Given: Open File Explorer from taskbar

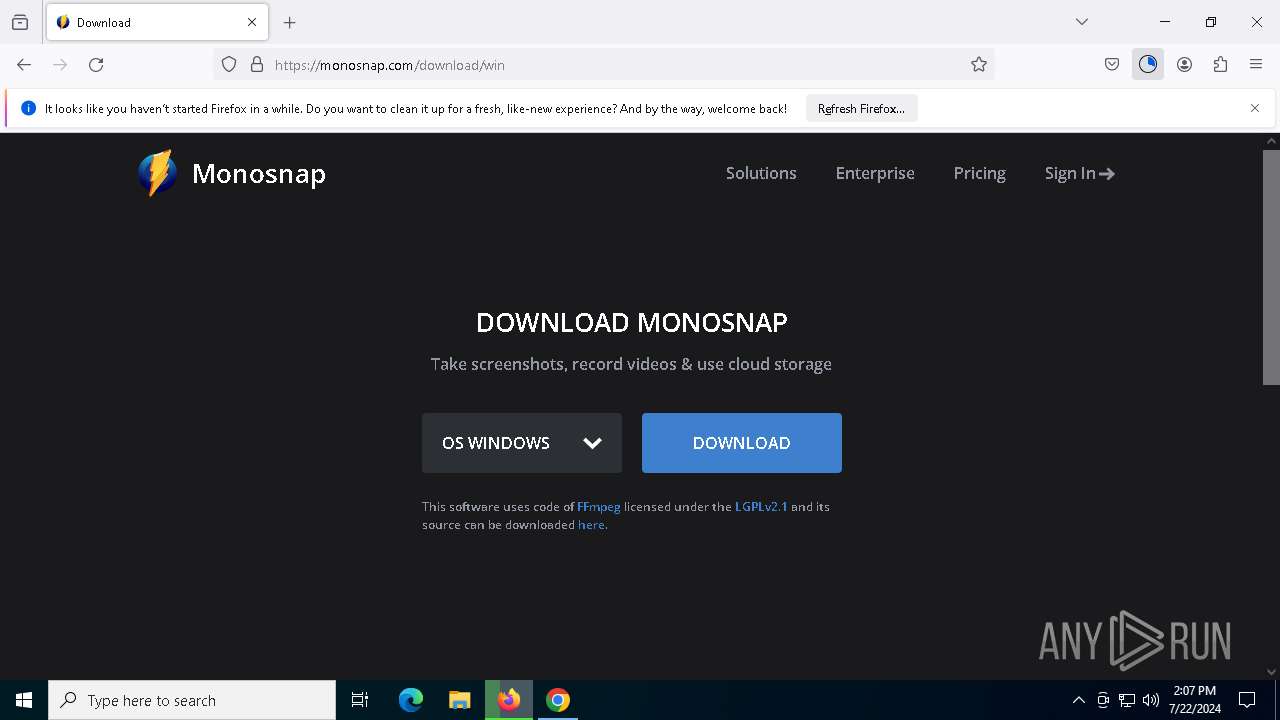Looking at the screenshot, I should pos(460,700).
